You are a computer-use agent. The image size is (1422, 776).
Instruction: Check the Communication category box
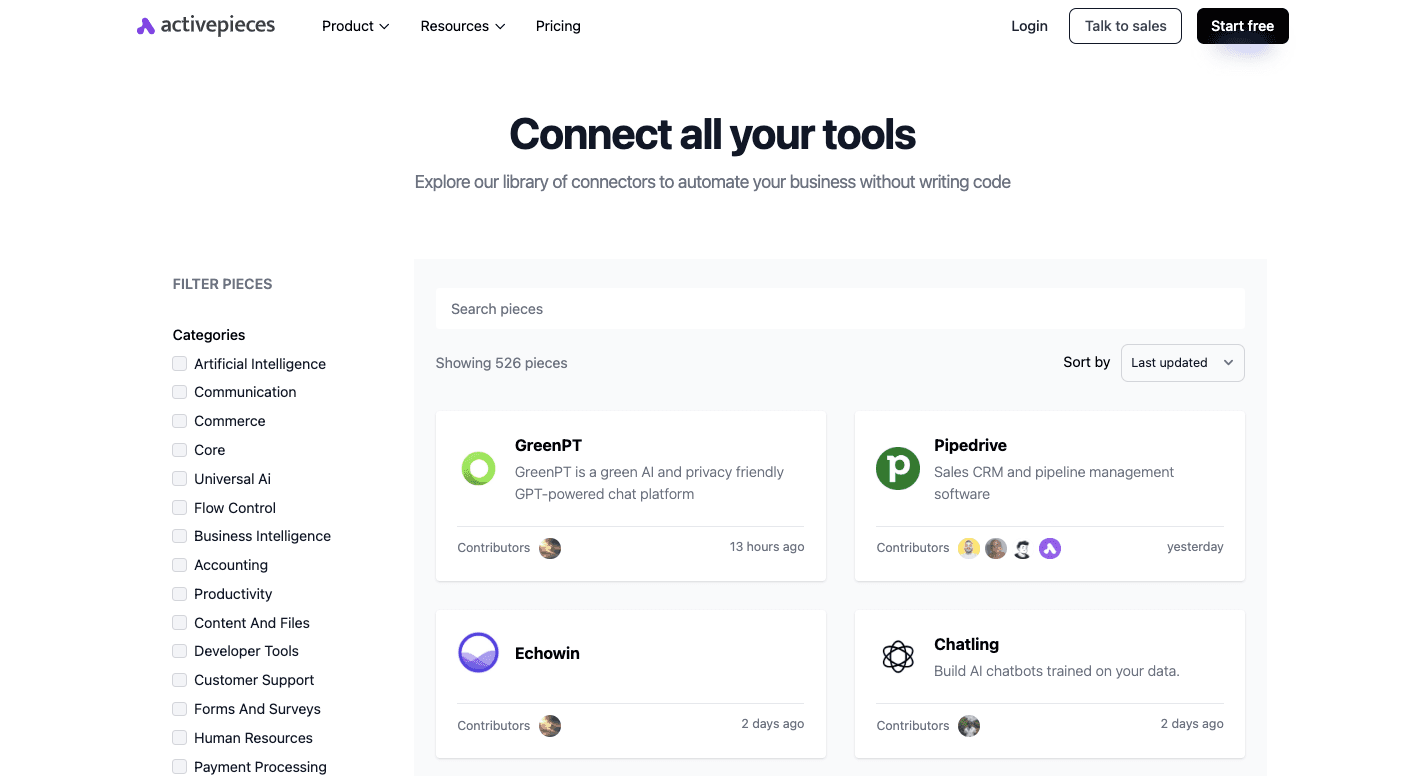tap(179, 392)
